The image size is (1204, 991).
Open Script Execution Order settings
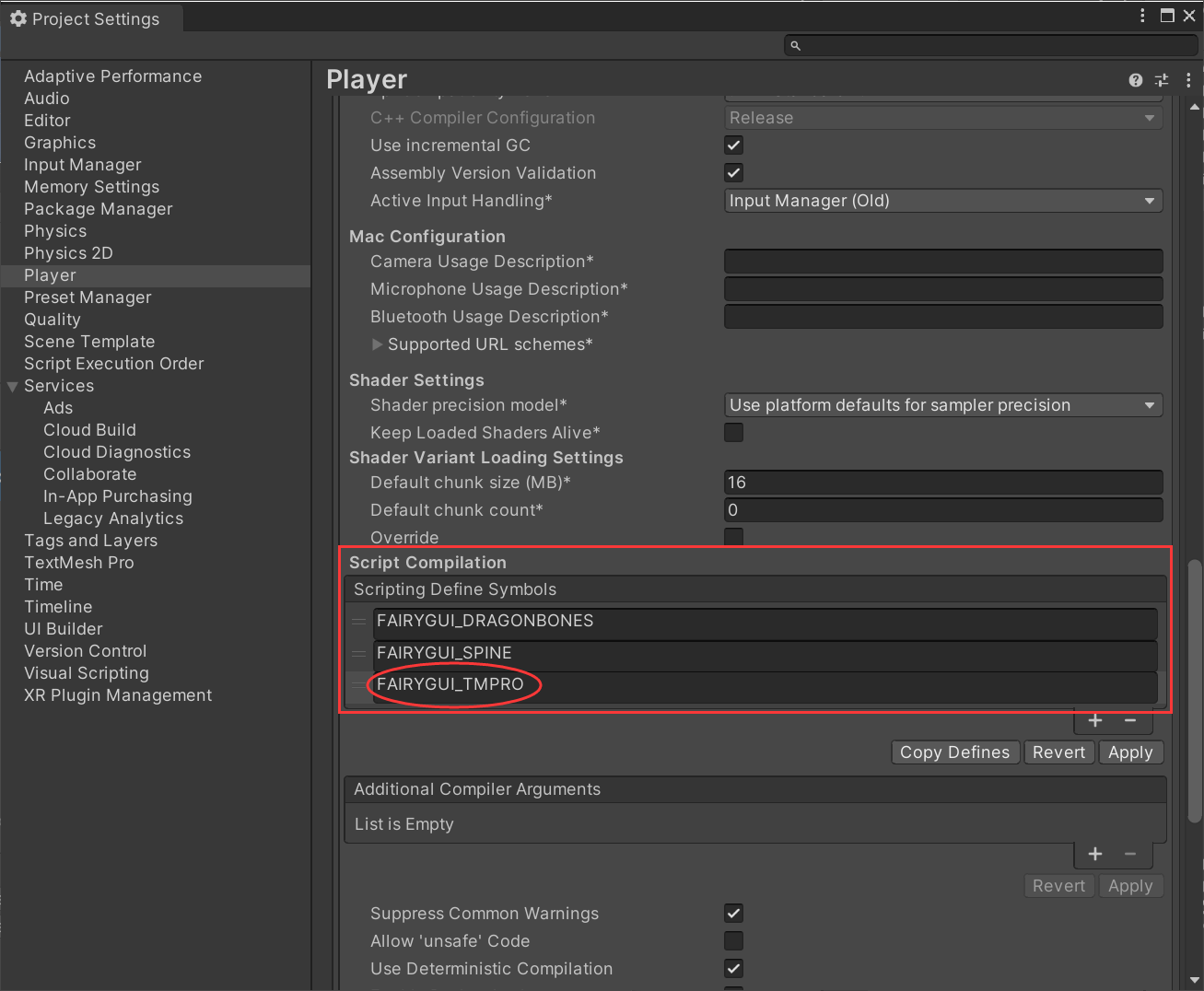tap(114, 364)
